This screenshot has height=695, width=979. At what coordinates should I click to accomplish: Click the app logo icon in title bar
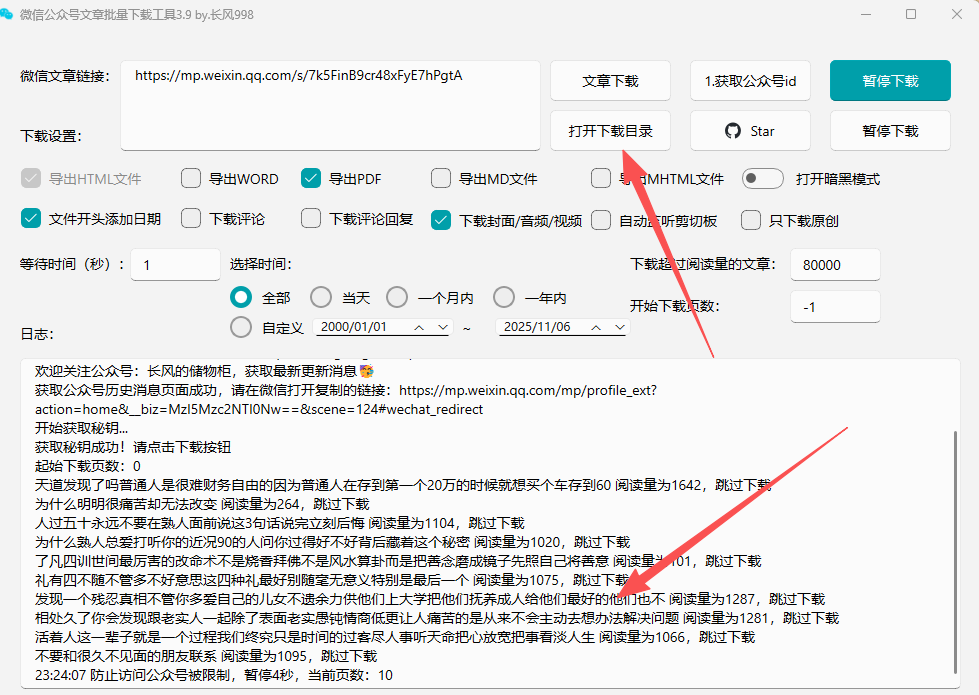click(x=6, y=14)
